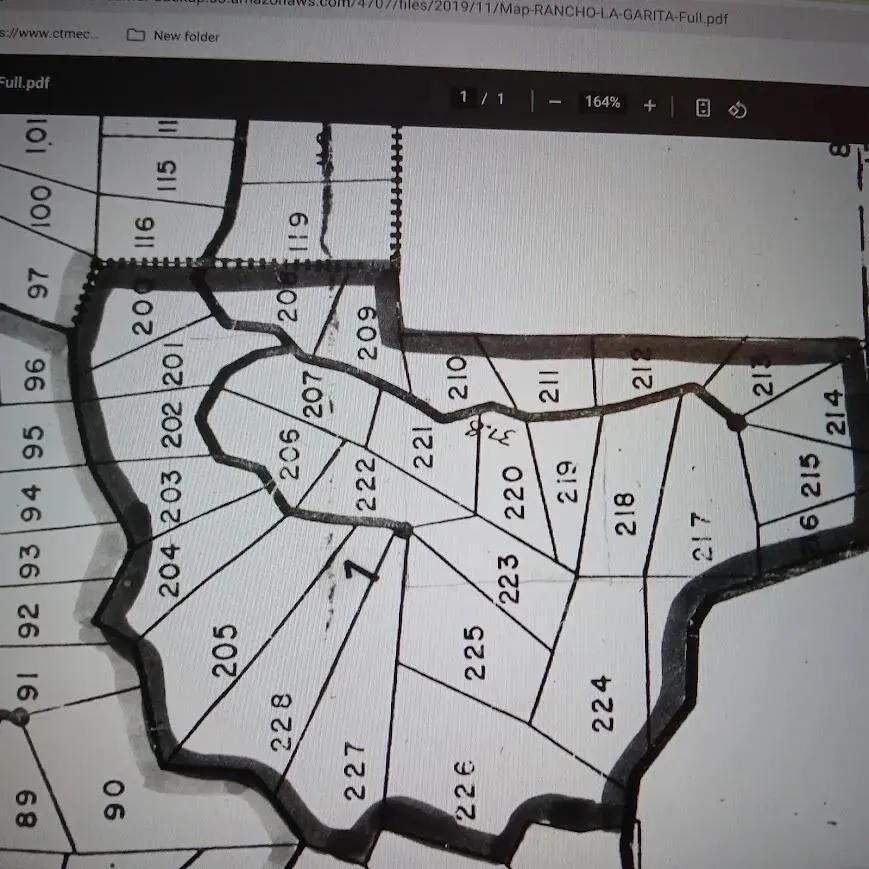This screenshot has width=869, height=869.
Task: Click parcel number 209 on map
Action: 367,333
